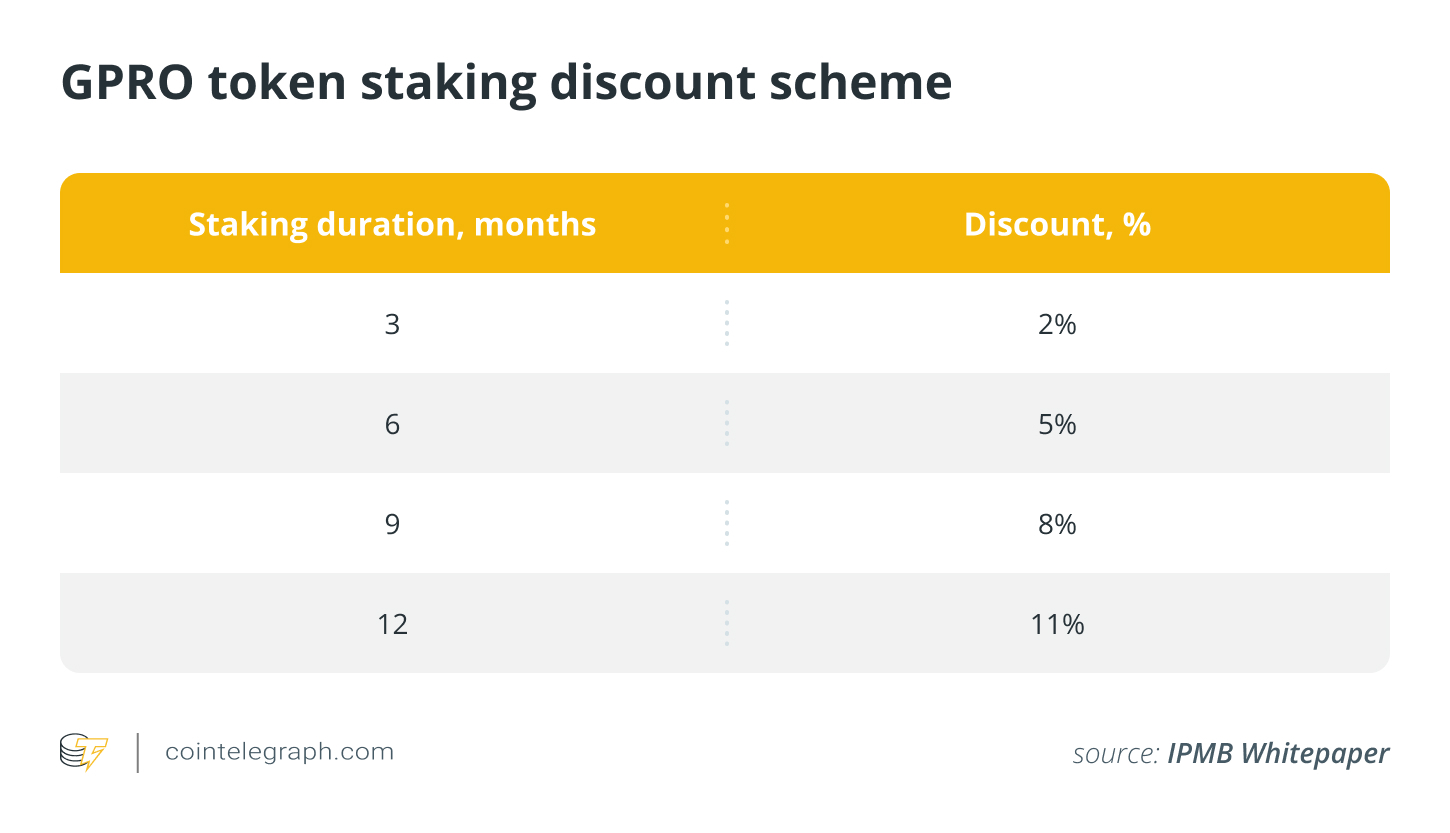
Task: Click the dotted divider in the 12-month row
Action: (727, 624)
